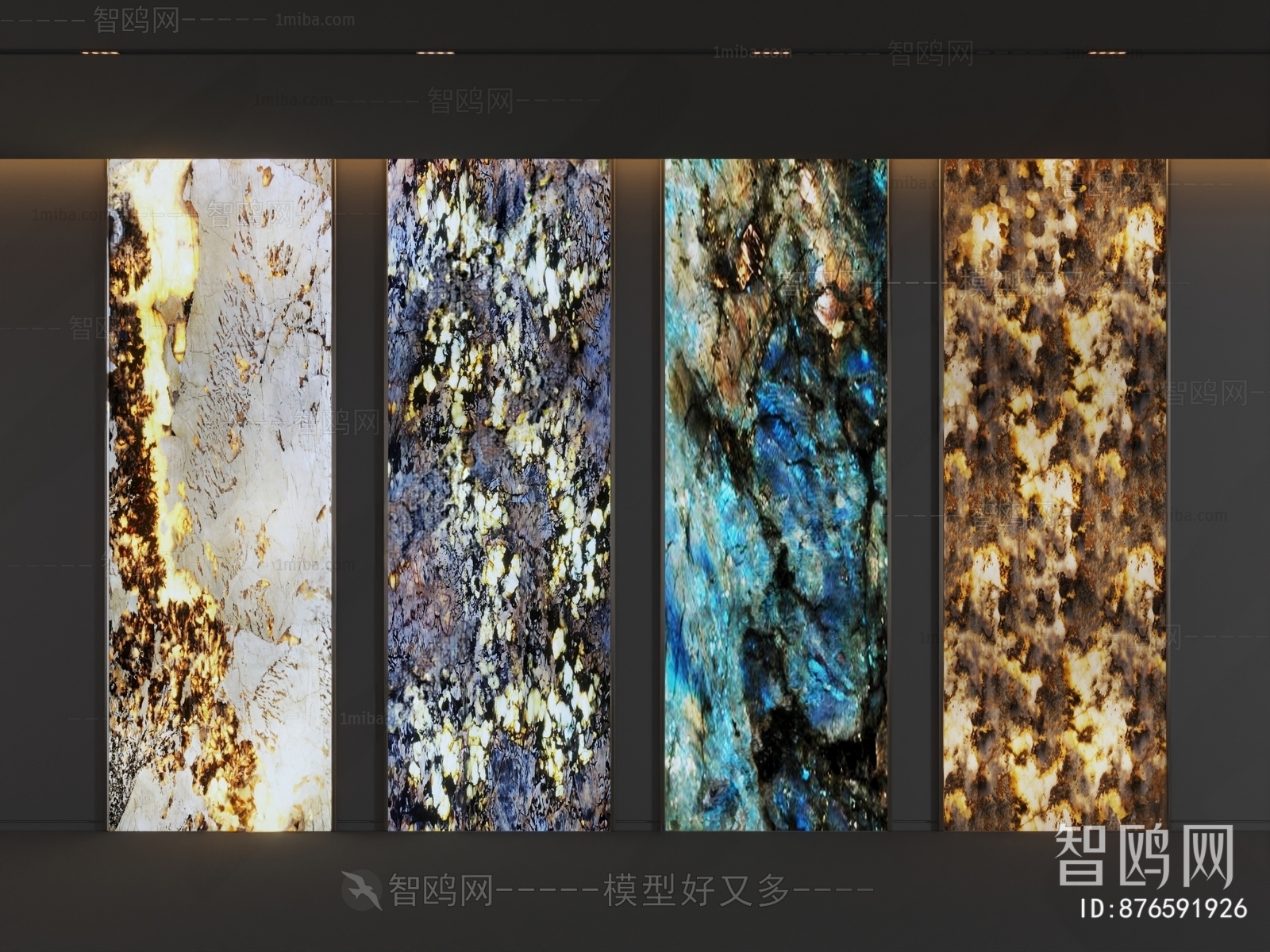Select the purple and yellow stone panel
The height and width of the screenshot is (952, 1270).
point(499,495)
